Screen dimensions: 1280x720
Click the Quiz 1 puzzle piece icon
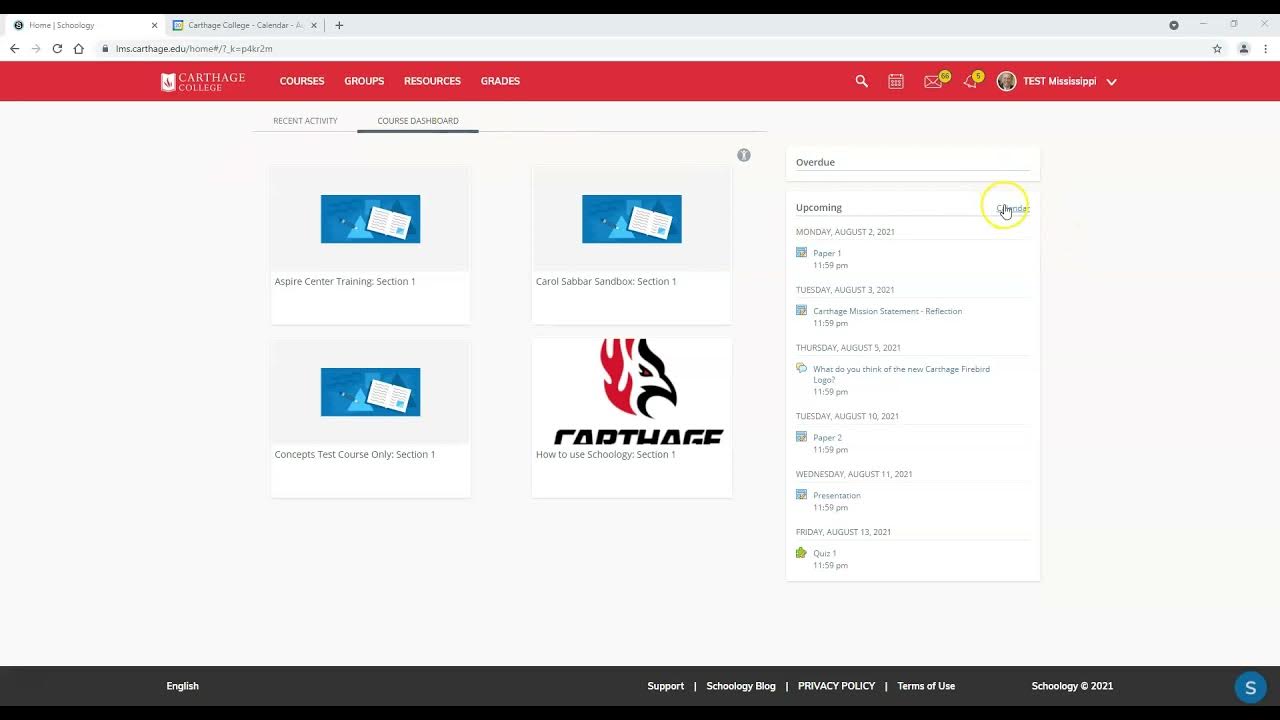801,552
